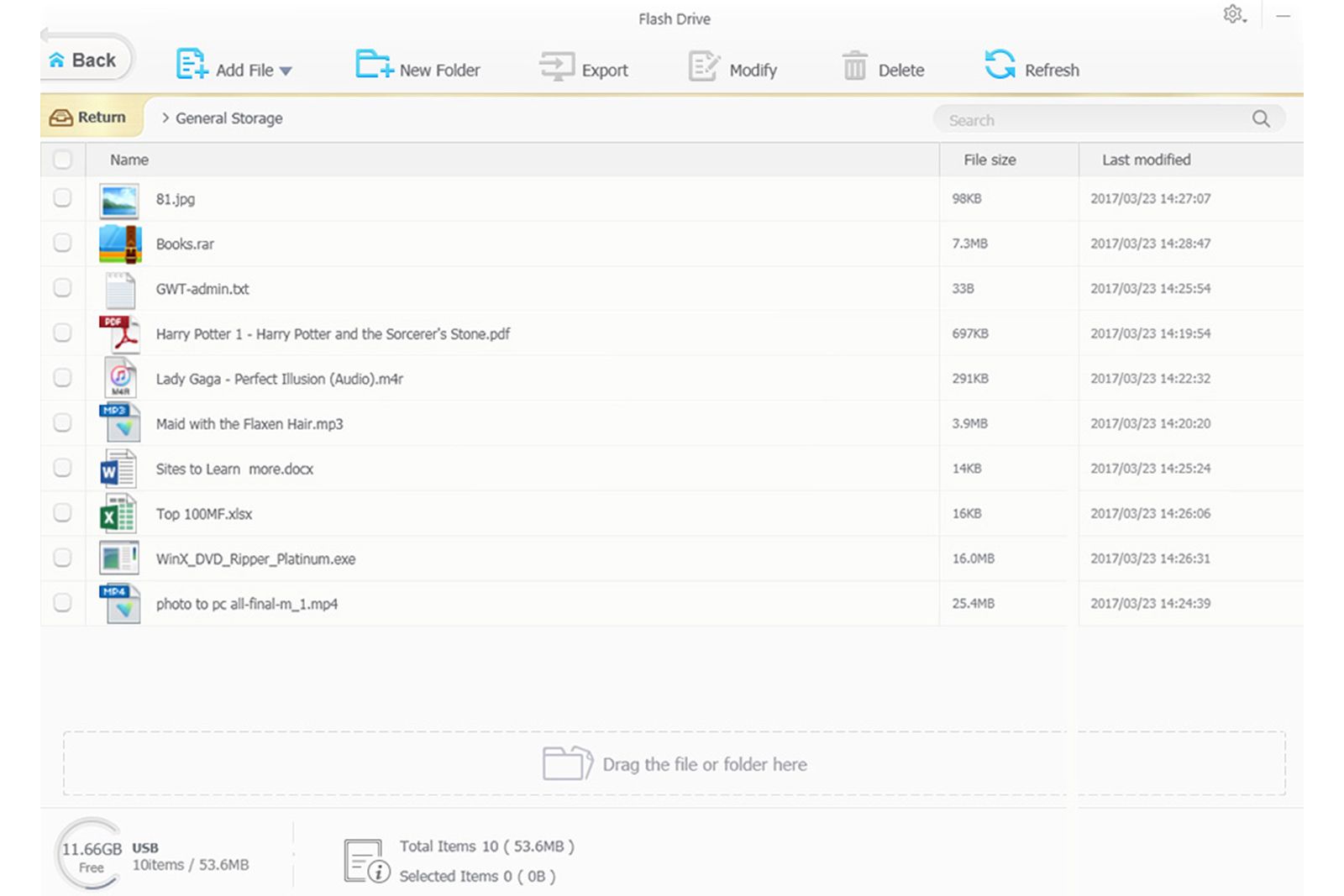Image resolution: width=1344 pixels, height=896 pixels.
Task: Click the search magnifier icon
Action: (x=1261, y=119)
